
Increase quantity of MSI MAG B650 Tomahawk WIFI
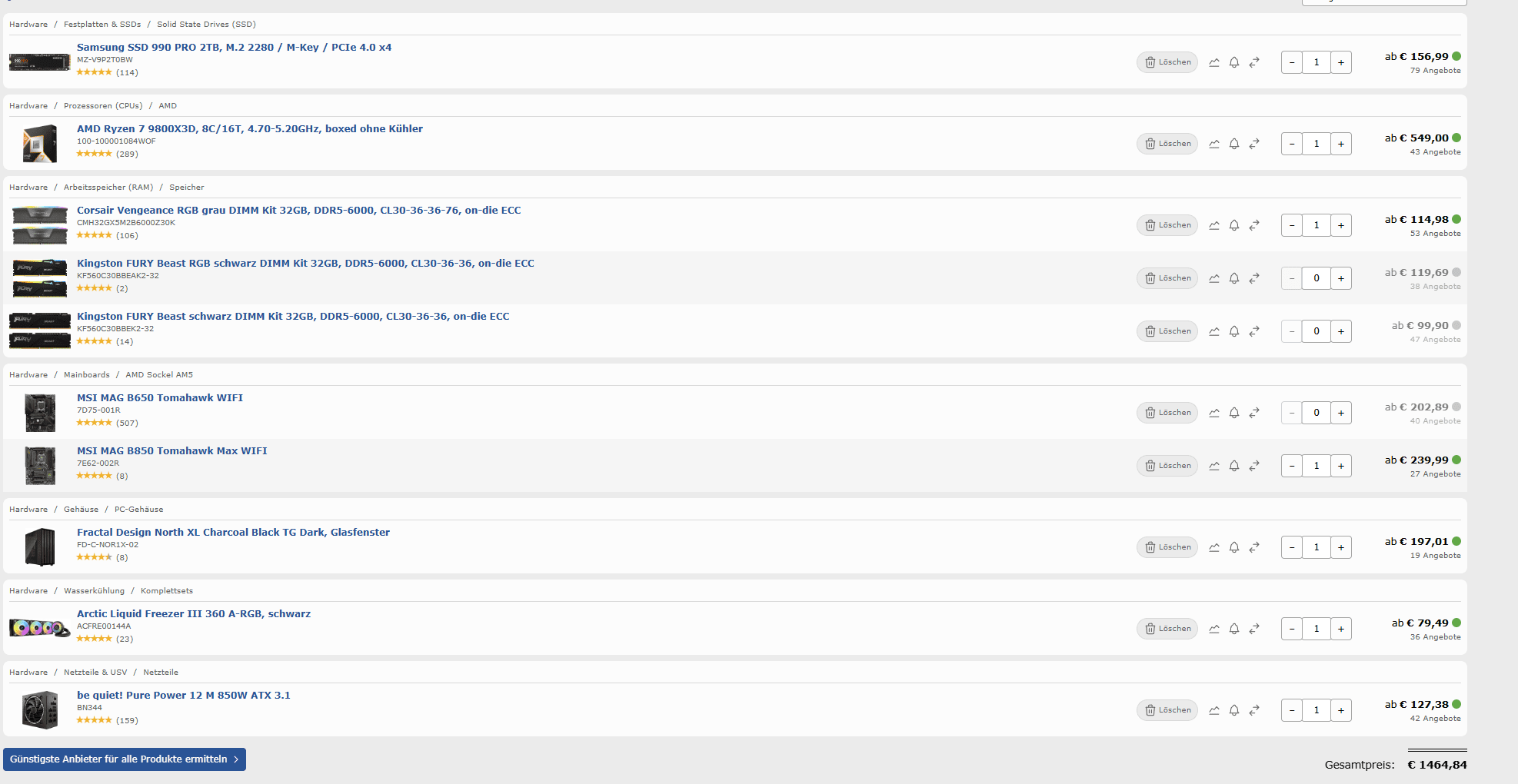(x=1341, y=413)
